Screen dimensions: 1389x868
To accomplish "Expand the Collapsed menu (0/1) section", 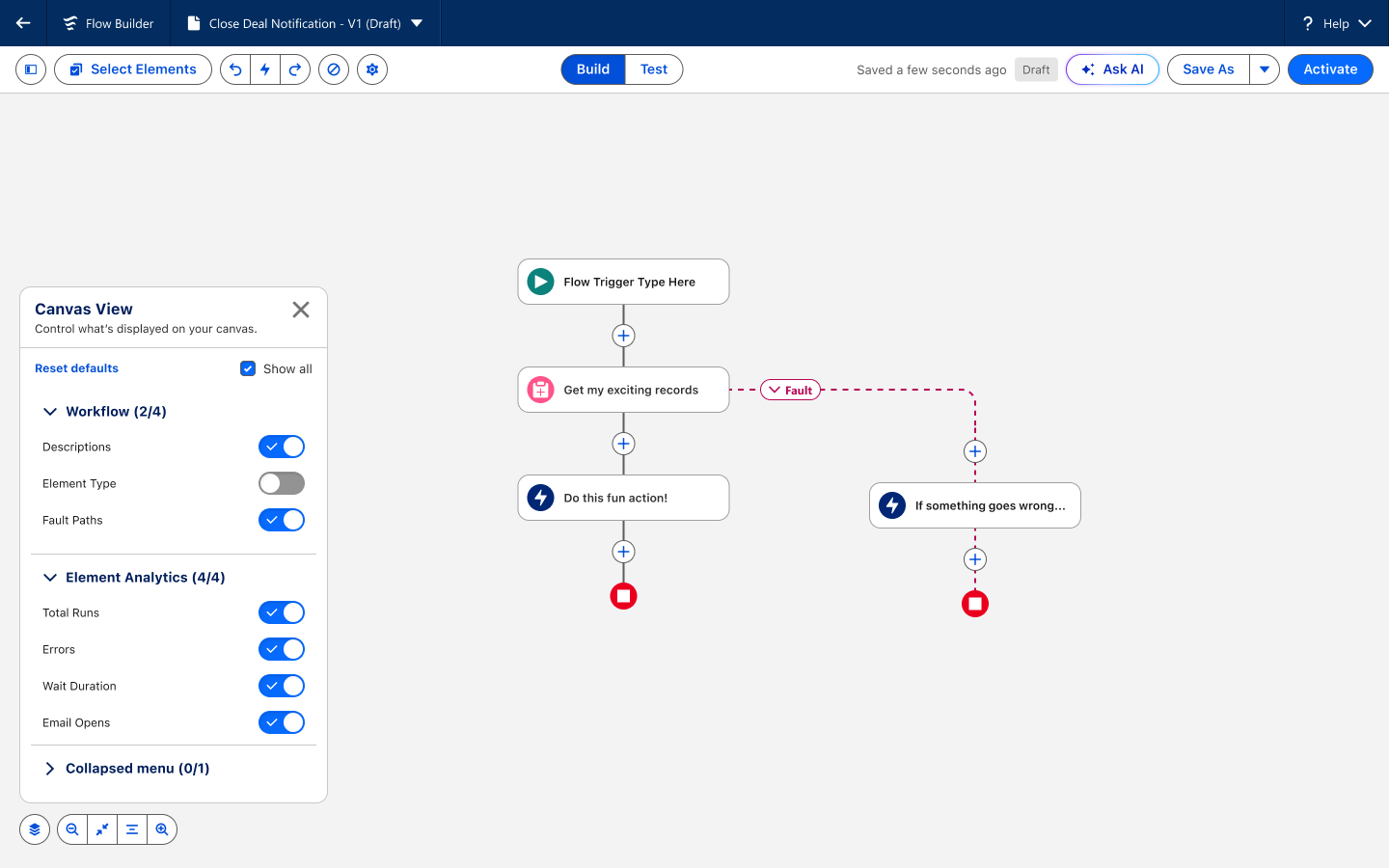I will tap(50, 769).
